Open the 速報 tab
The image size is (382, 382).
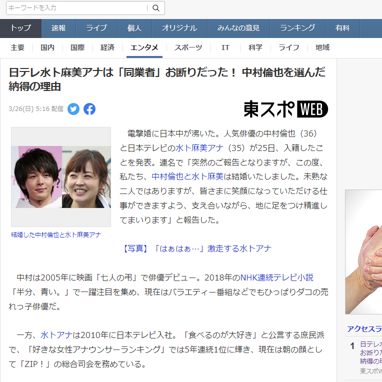click(59, 28)
